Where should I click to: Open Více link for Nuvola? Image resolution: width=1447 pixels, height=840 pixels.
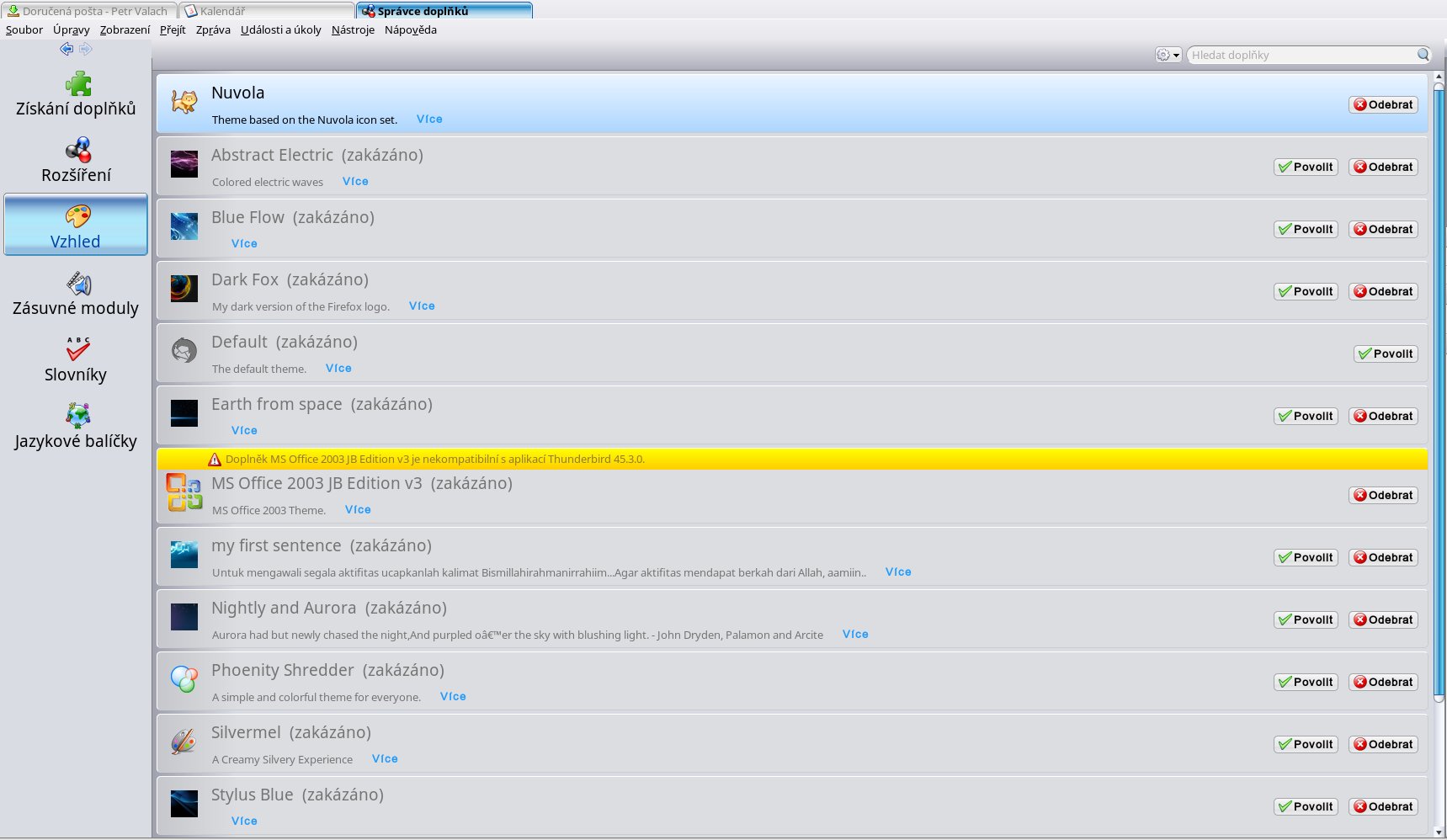point(429,120)
